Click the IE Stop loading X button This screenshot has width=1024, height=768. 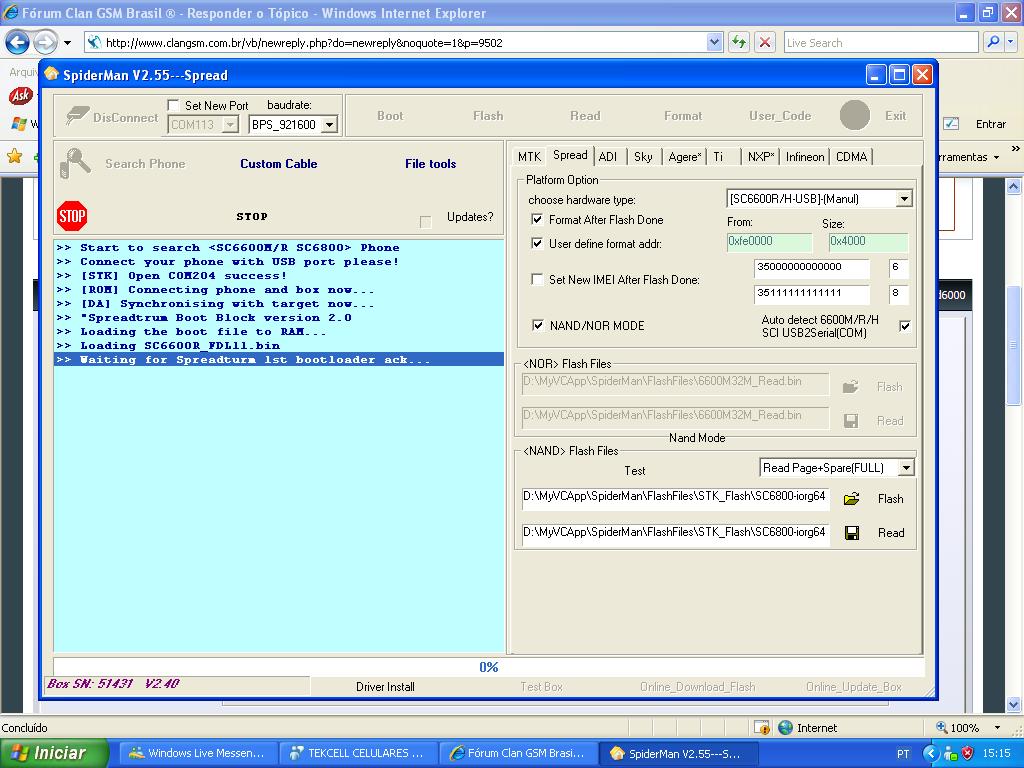pyautogui.click(x=765, y=42)
